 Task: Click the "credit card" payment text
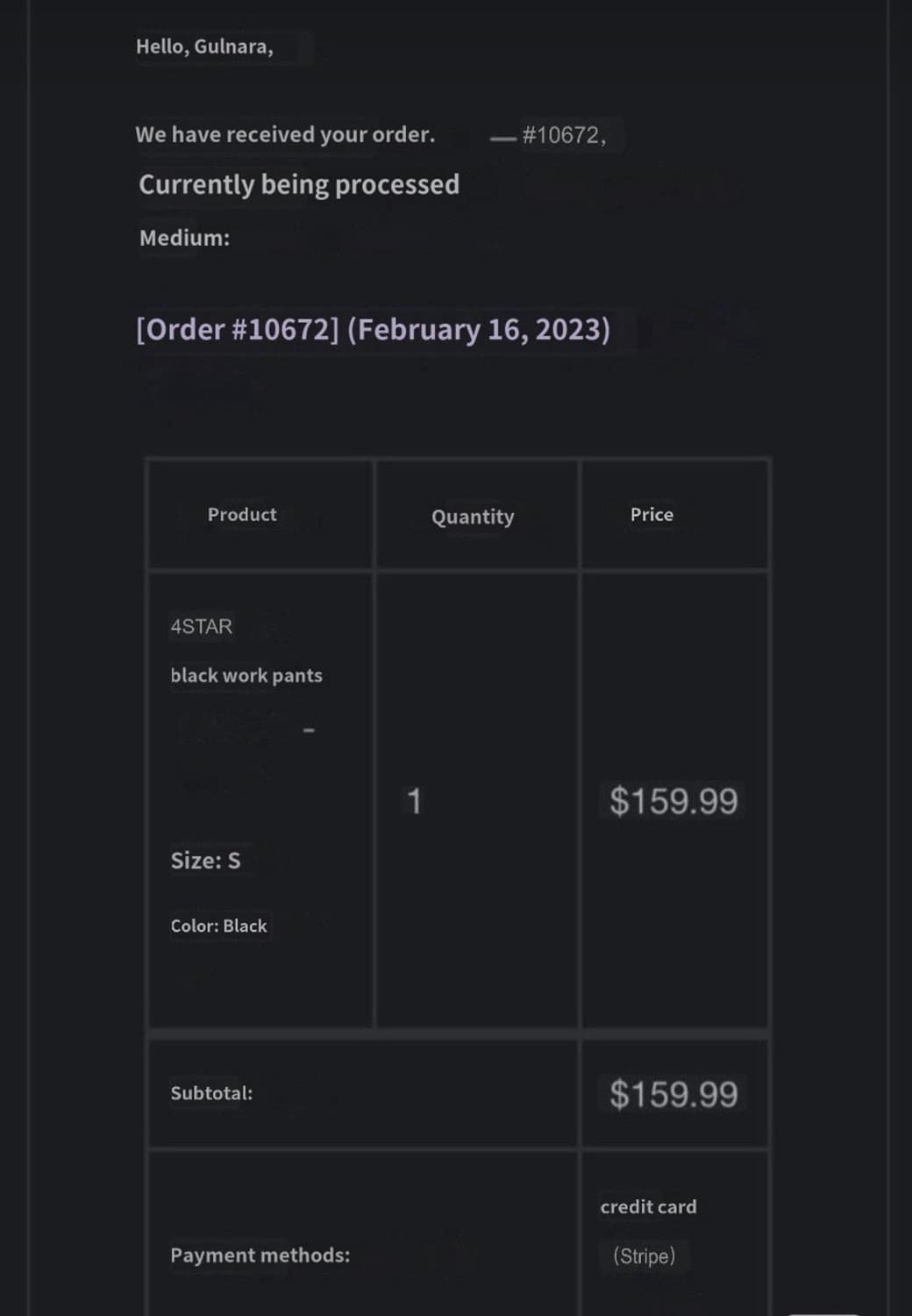(648, 1207)
